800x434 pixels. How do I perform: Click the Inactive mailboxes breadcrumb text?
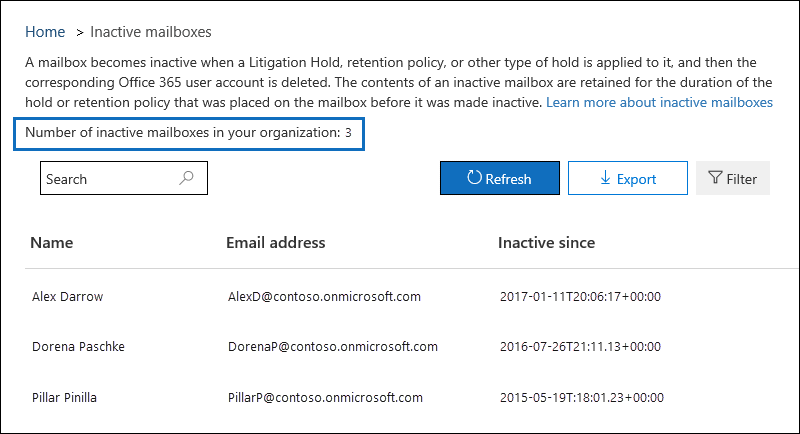point(151,32)
